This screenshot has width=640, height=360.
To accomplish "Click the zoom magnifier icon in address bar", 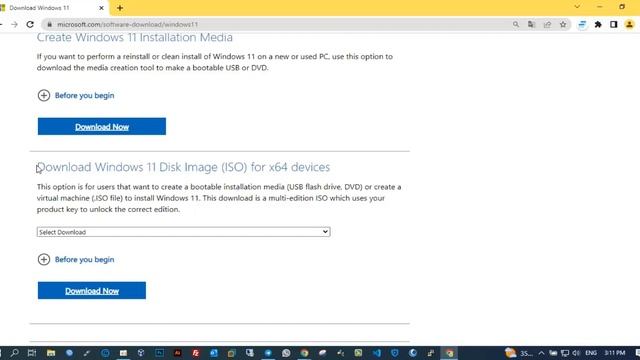I will pyautogui.click(x=516, y=24).
